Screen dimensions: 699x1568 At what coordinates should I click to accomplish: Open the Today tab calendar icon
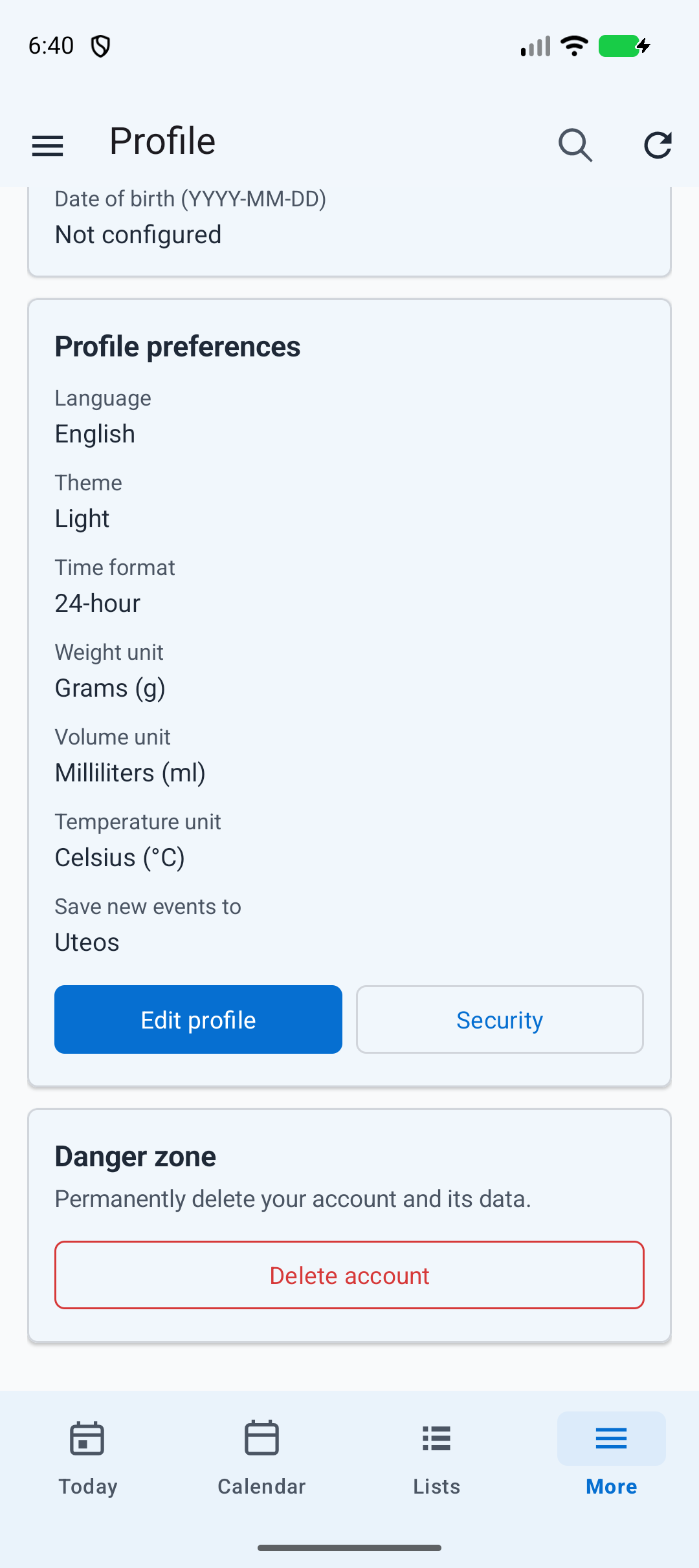pyautogui.click(x=87, y=1439)
